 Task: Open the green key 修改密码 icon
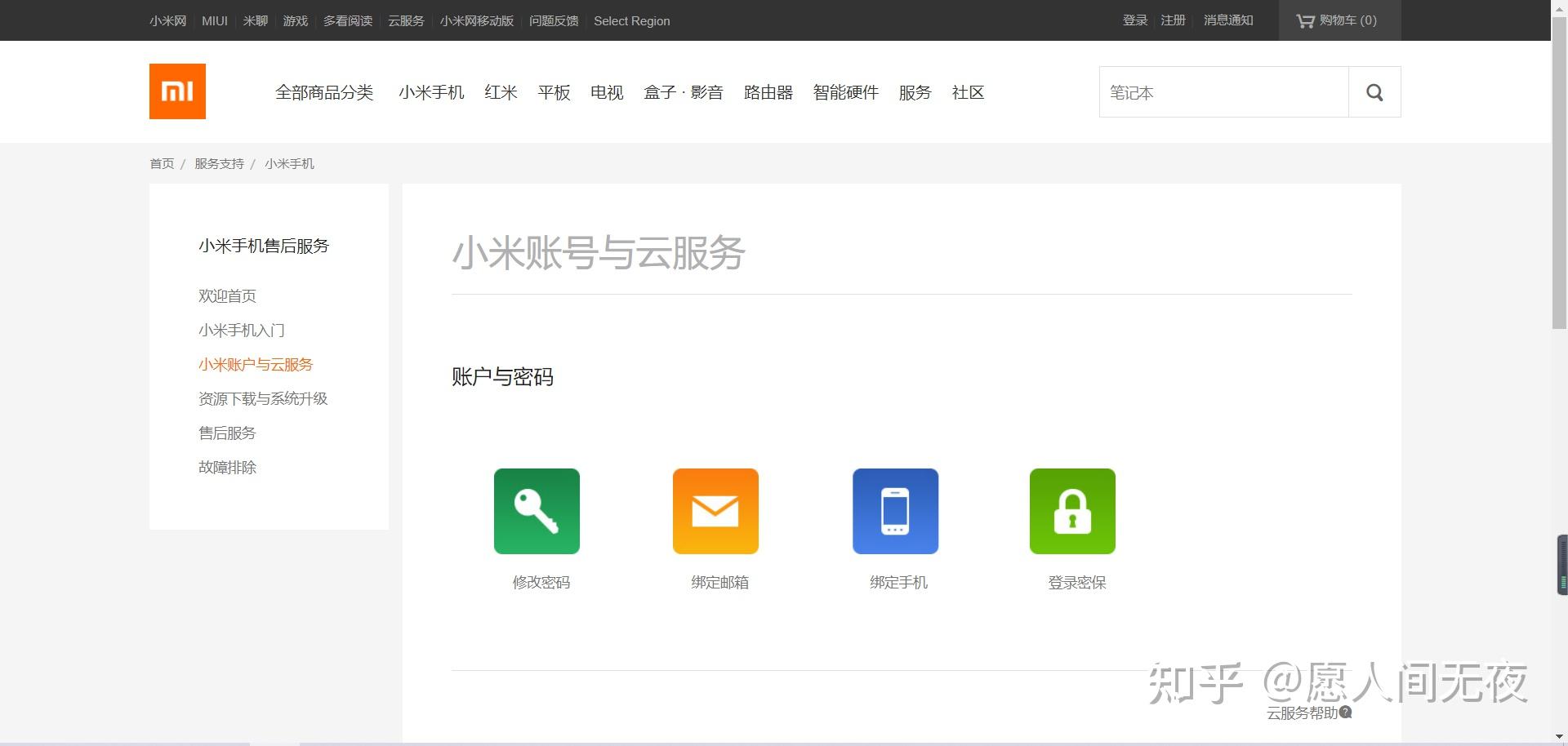tap(537, 511)
